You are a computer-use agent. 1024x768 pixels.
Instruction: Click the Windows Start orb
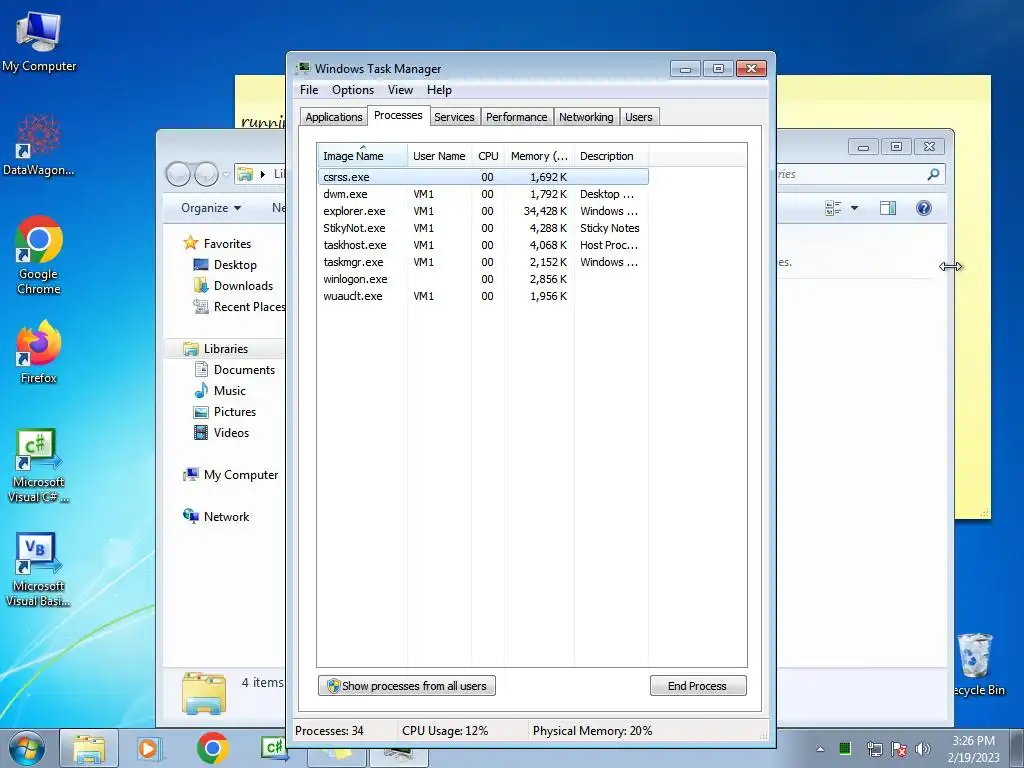click(27, 748)
